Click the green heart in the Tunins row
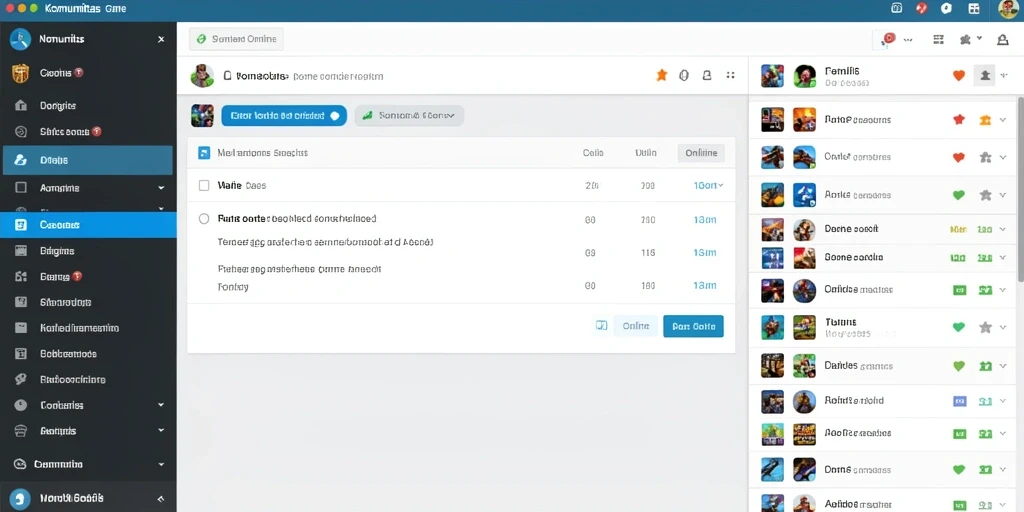Image resolution: width=1024 pixels, height=512 pixels. 959,327
